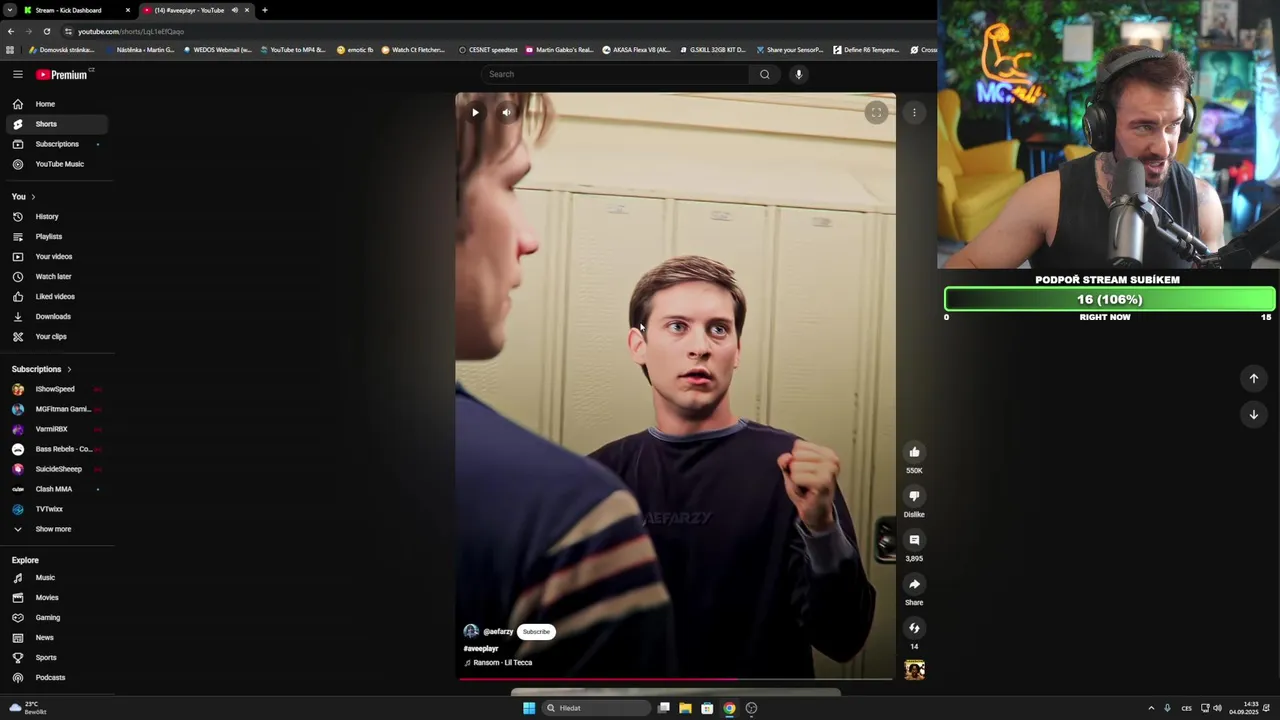Open the Windows Start menu
Screen dimensions: 1280x720
click(529, 708)
